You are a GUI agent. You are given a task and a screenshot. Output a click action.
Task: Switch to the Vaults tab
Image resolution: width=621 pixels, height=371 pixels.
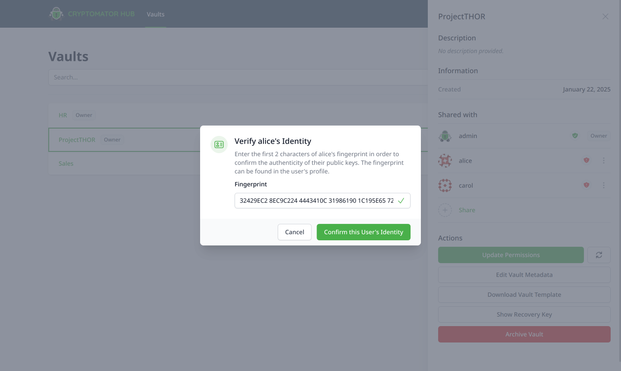pyautogui.click(x=155, y=14)
